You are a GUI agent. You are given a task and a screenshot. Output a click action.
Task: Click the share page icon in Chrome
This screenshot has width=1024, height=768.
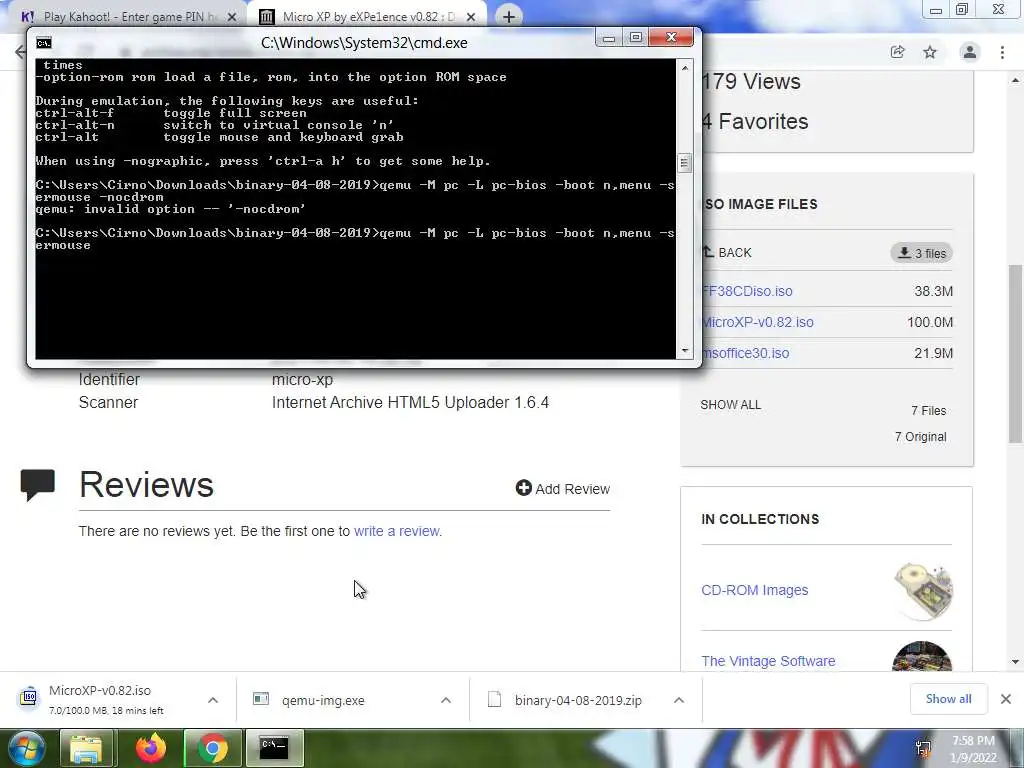coord(898,52)
